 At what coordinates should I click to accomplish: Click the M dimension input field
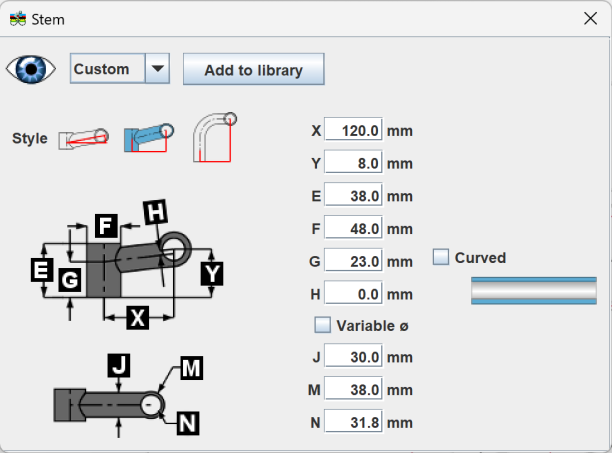pos(353,389)
